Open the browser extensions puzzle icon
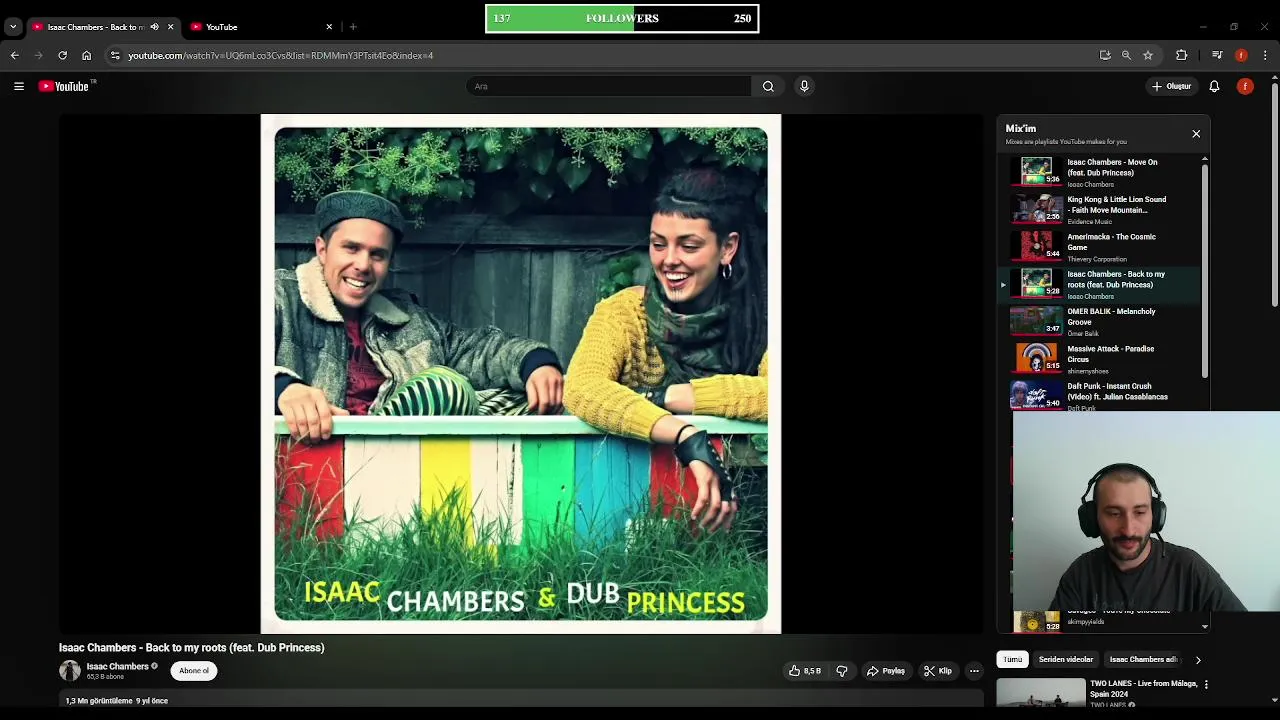This screenshot has height=720, width=1280. (x=1182, y=55)
